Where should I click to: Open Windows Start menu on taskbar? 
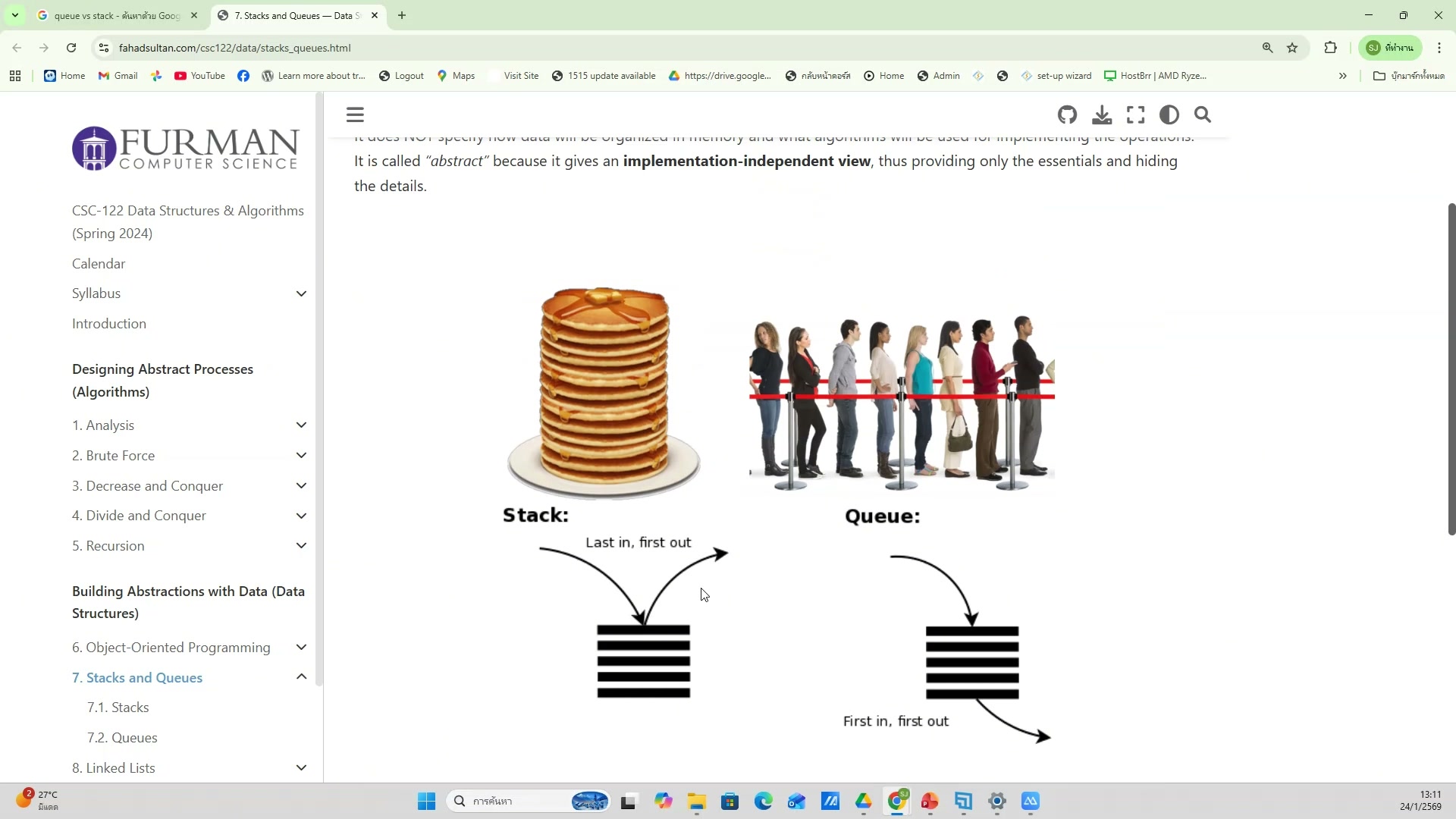pyautogui.click(x=426, y=802)
